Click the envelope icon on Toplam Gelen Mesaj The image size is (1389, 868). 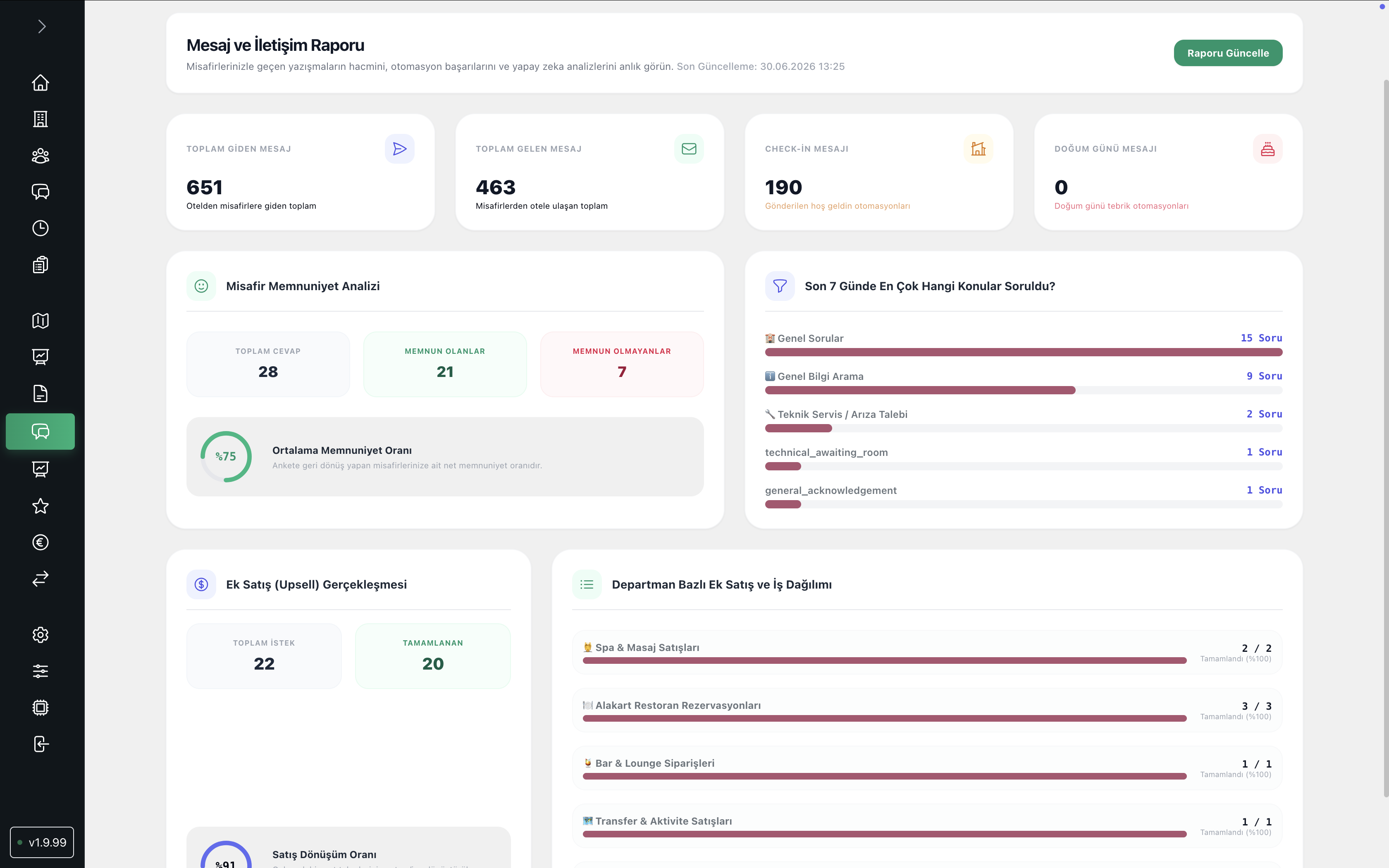coord(689,149)
